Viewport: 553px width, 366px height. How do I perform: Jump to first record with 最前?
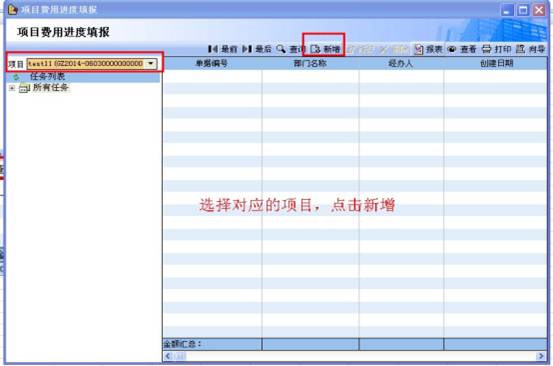(x=223, y=49)
